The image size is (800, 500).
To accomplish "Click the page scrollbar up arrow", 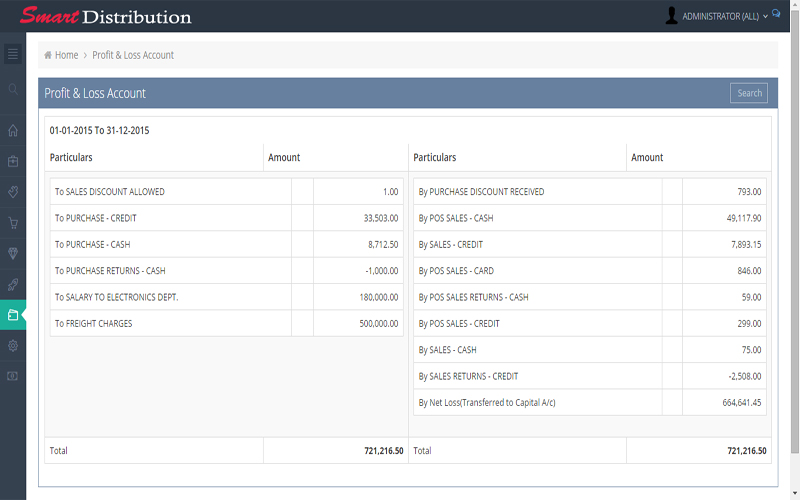I will [795, 37].
